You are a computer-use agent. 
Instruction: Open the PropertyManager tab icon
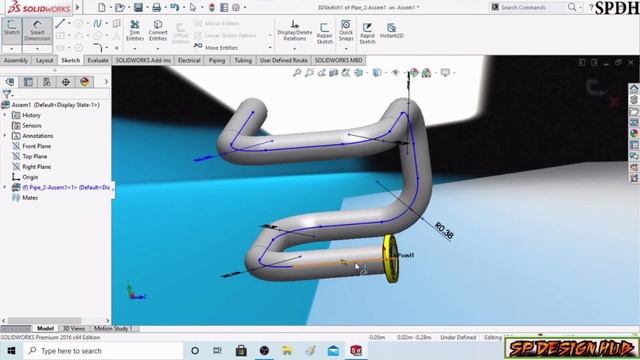[x=28, y=82]
